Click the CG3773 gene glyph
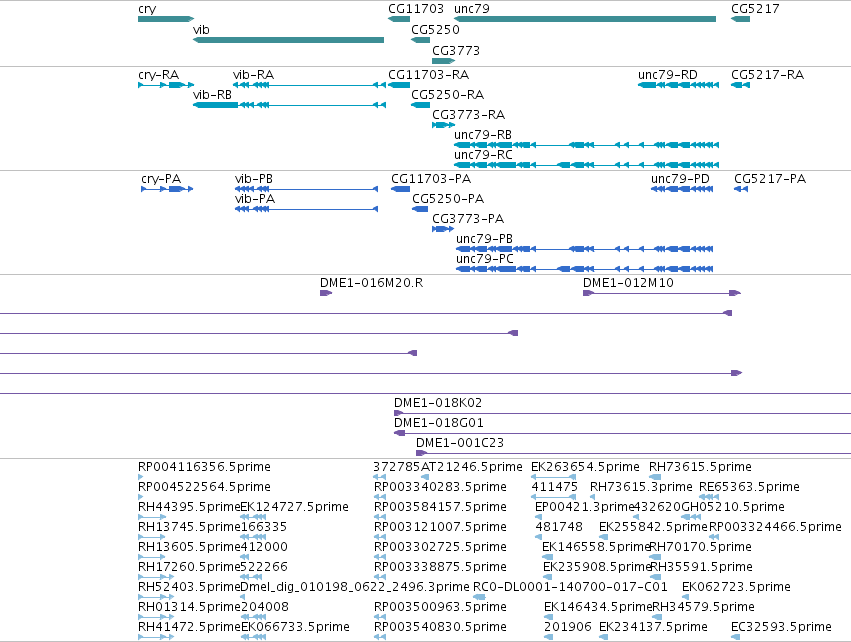The width and height of the screenshot is (851, 642). (x=443, y=61)
